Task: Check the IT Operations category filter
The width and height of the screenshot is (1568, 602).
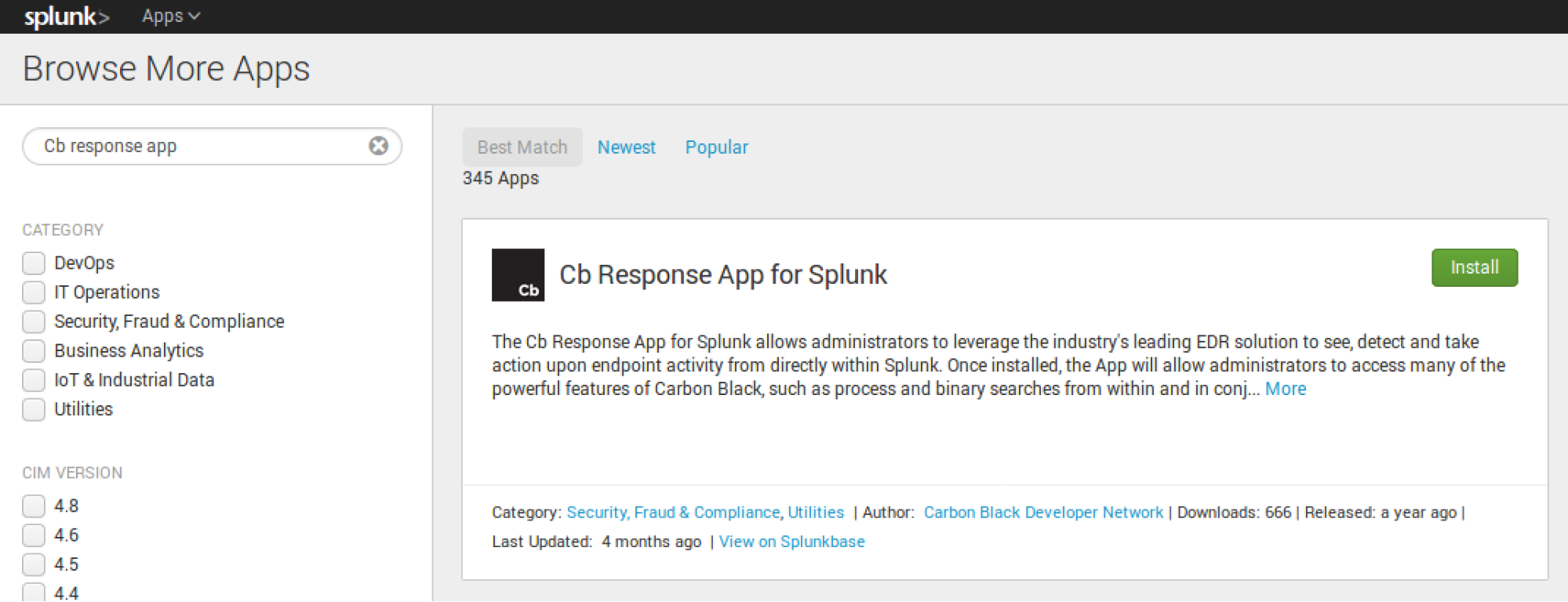Action: pos(34,292)
